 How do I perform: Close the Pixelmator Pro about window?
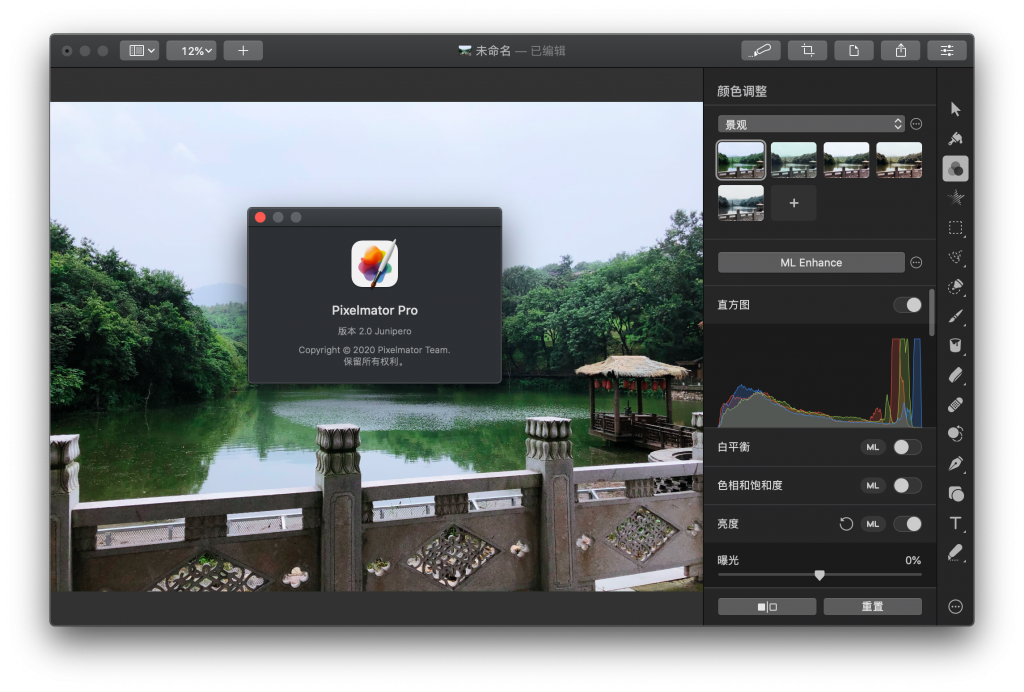[x=260, y=217]
